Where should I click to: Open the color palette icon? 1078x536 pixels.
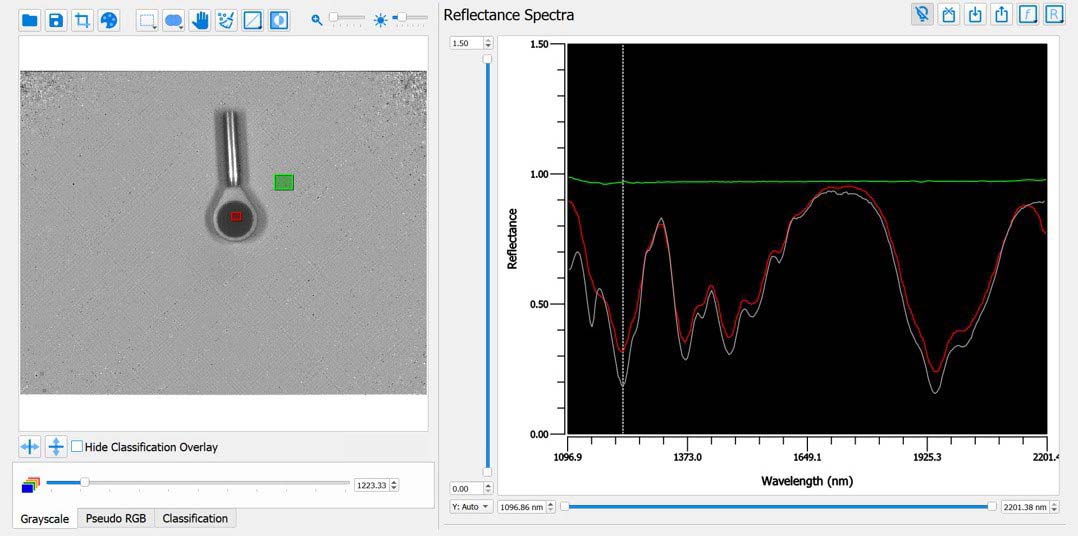(108, 20)
